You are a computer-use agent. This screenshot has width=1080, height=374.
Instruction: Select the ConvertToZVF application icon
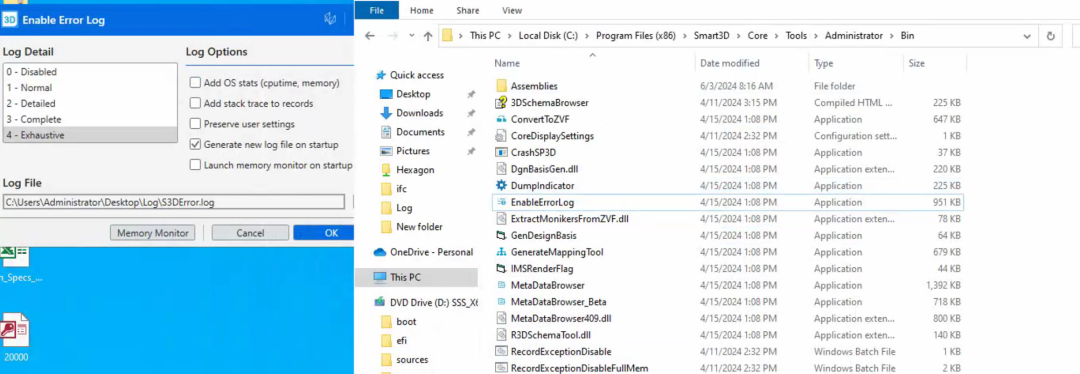pyautogui.click(x=501, y=119)
